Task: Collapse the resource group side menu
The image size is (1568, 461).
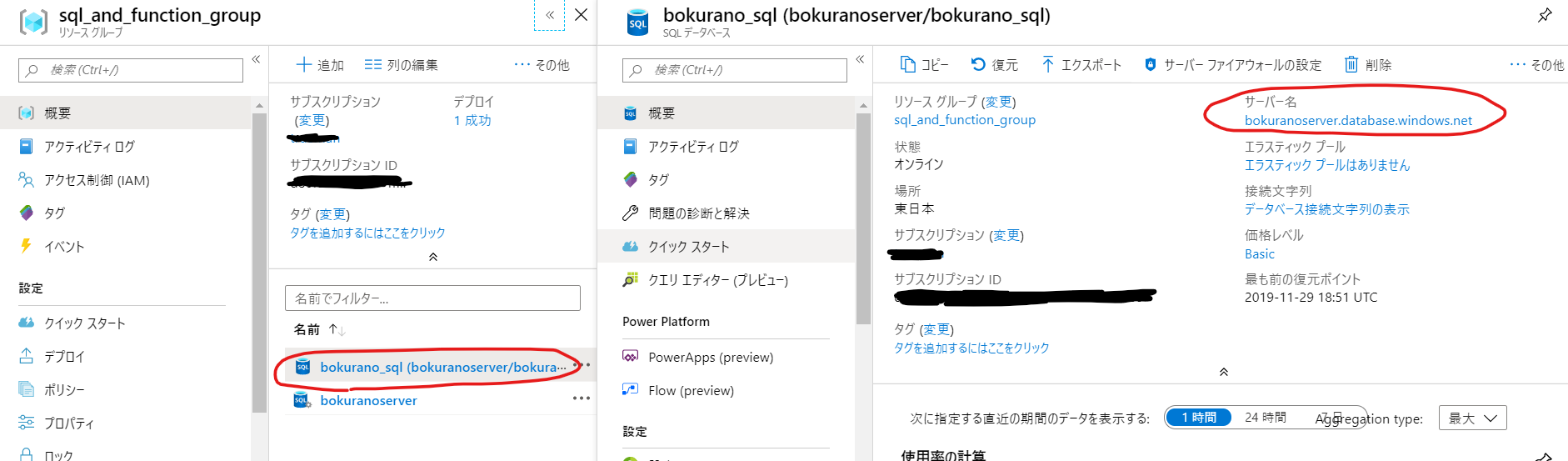Action: [256, 59]
